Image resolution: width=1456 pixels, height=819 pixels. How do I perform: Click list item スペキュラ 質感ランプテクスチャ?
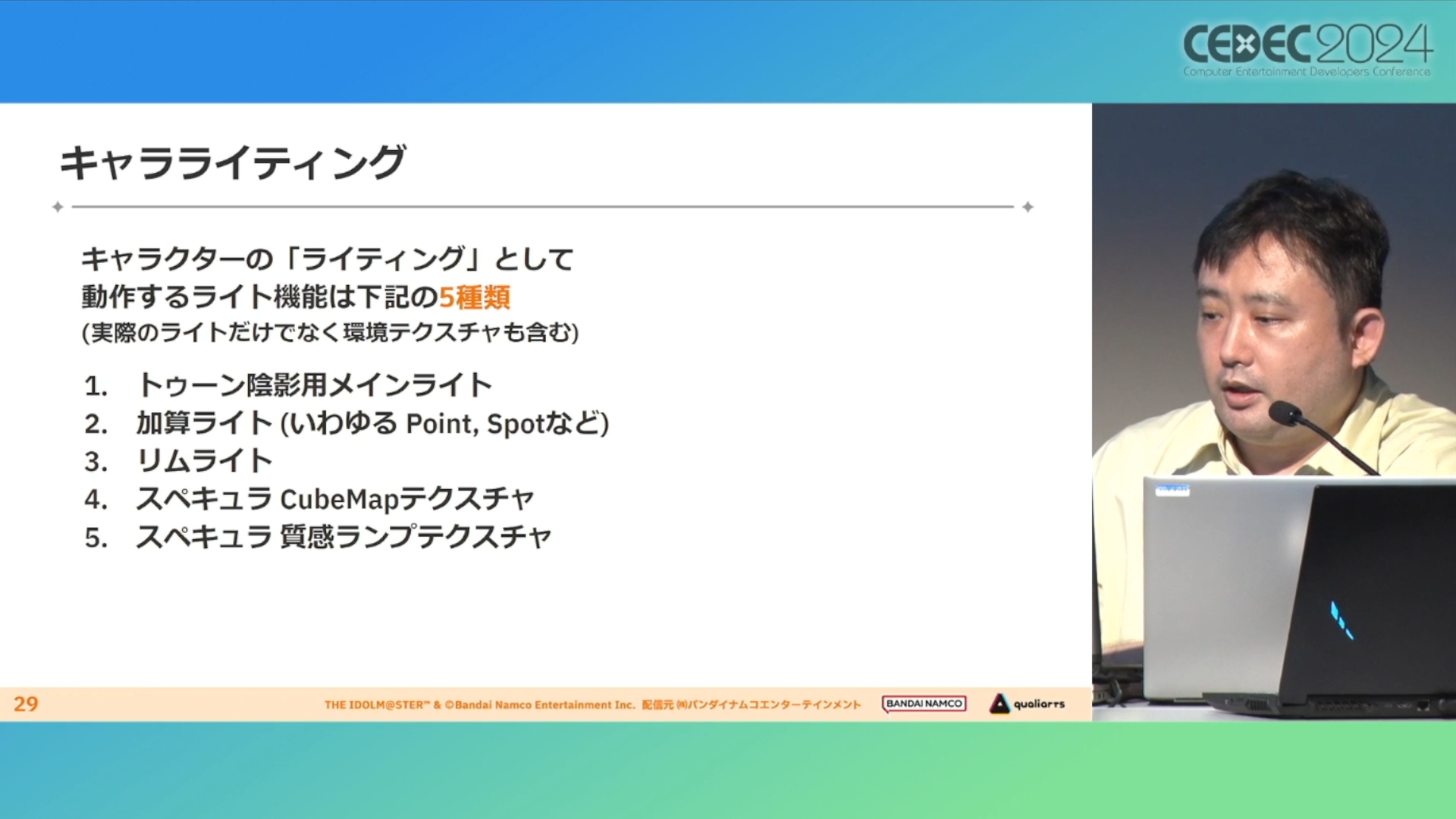pyautogui.click(x=344, y=537)
